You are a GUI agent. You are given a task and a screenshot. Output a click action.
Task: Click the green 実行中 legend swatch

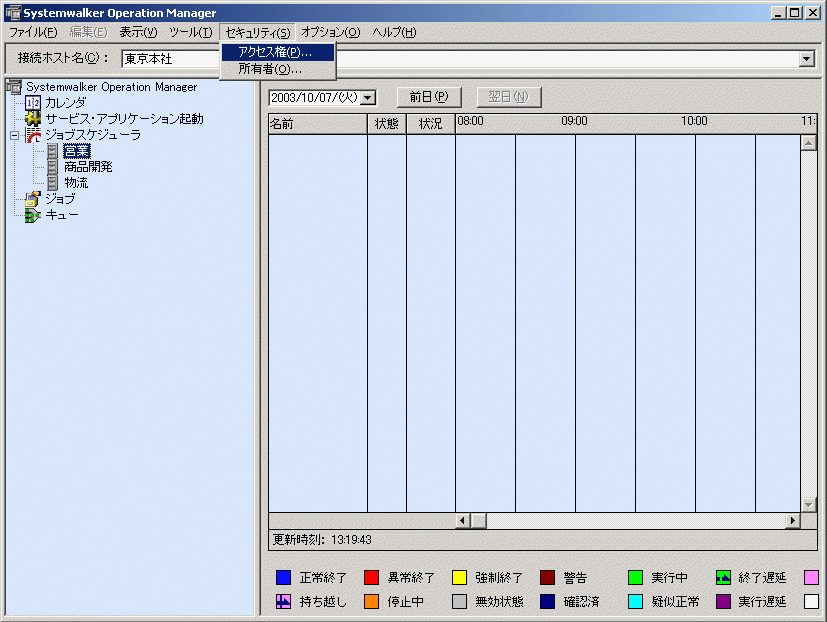[636, 578]
